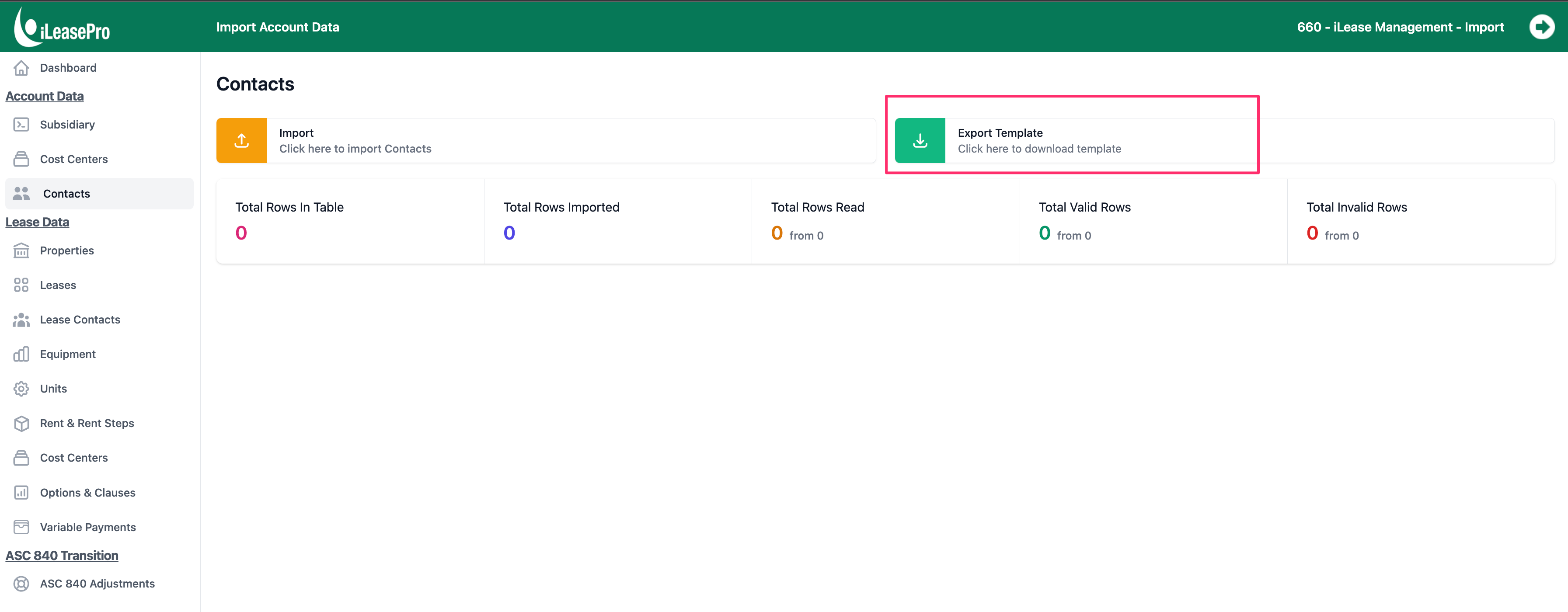
Task: Click the Lease Data section link
Action: click(37, 222)
